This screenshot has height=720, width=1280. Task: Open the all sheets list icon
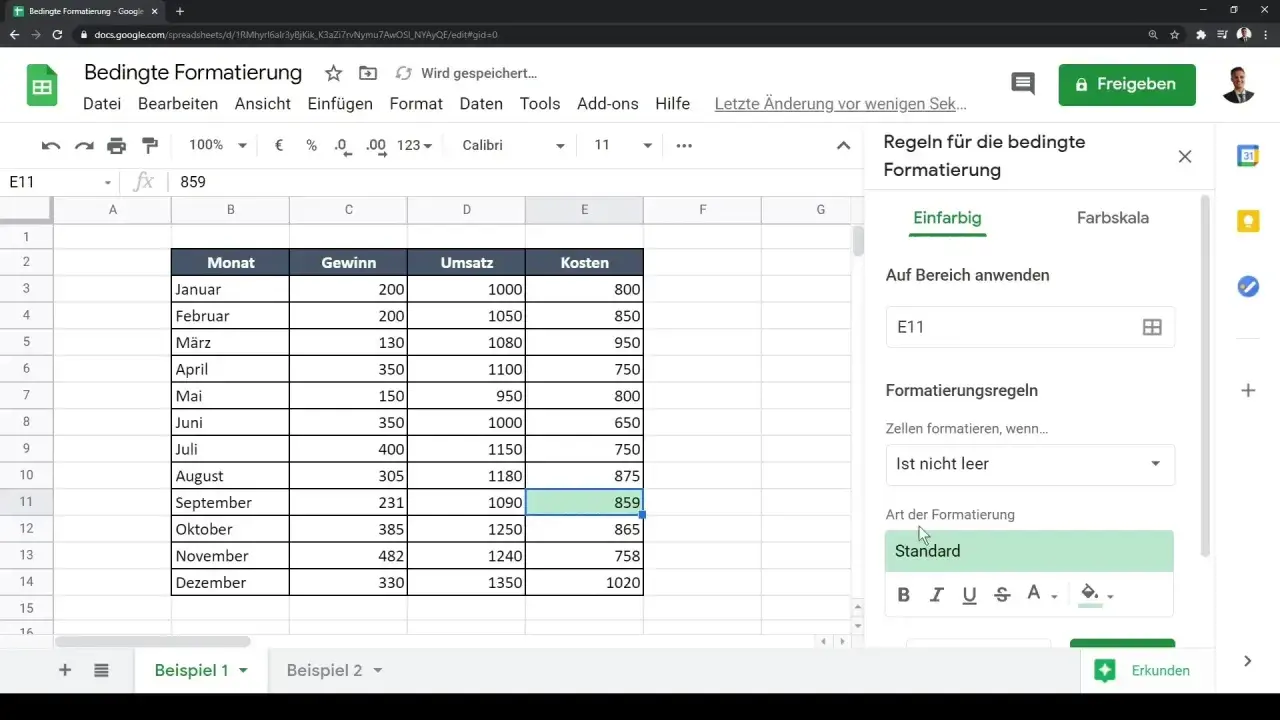coord(101,670)
